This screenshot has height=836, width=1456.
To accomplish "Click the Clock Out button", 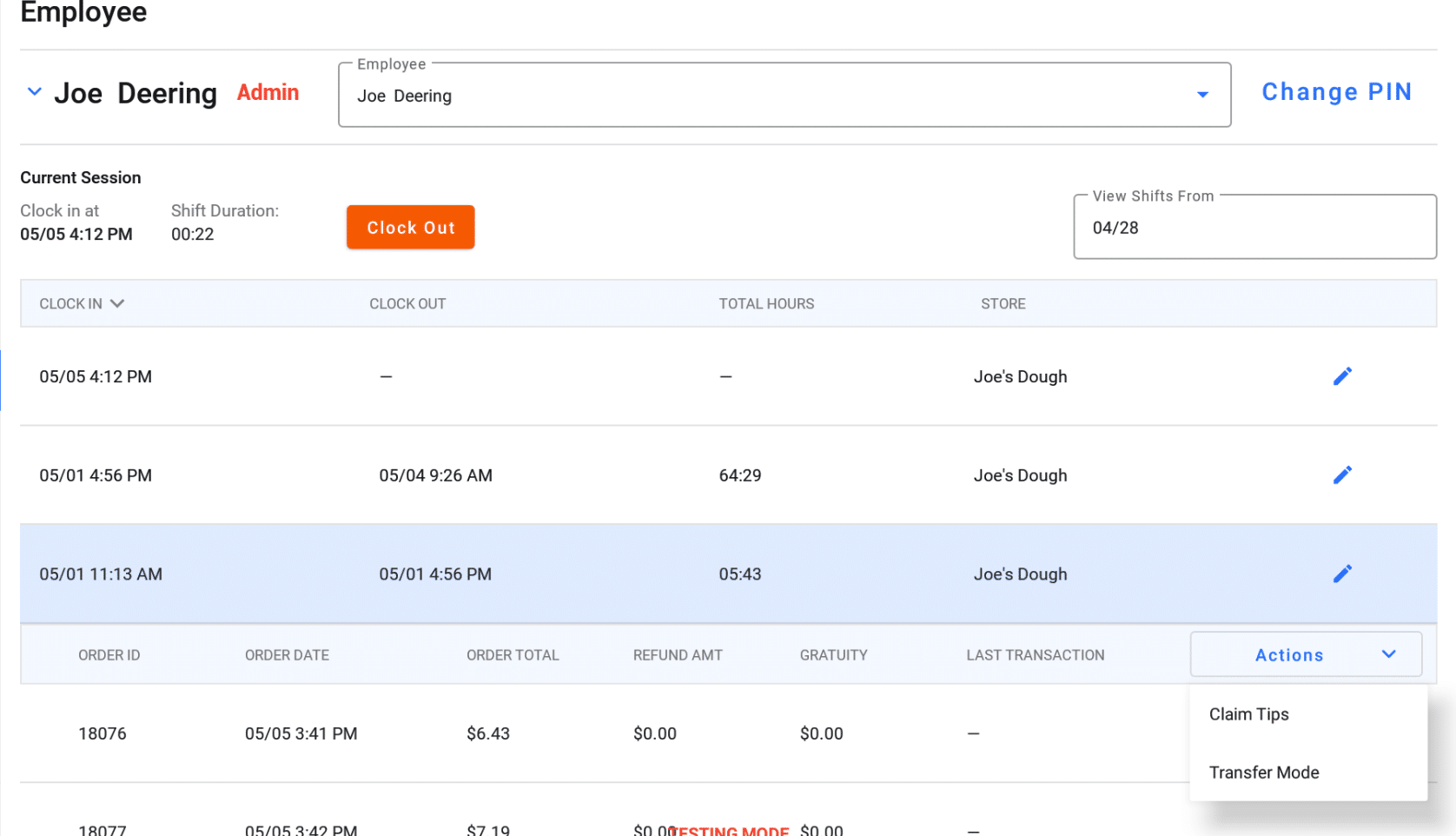I will tap(410, 228).
